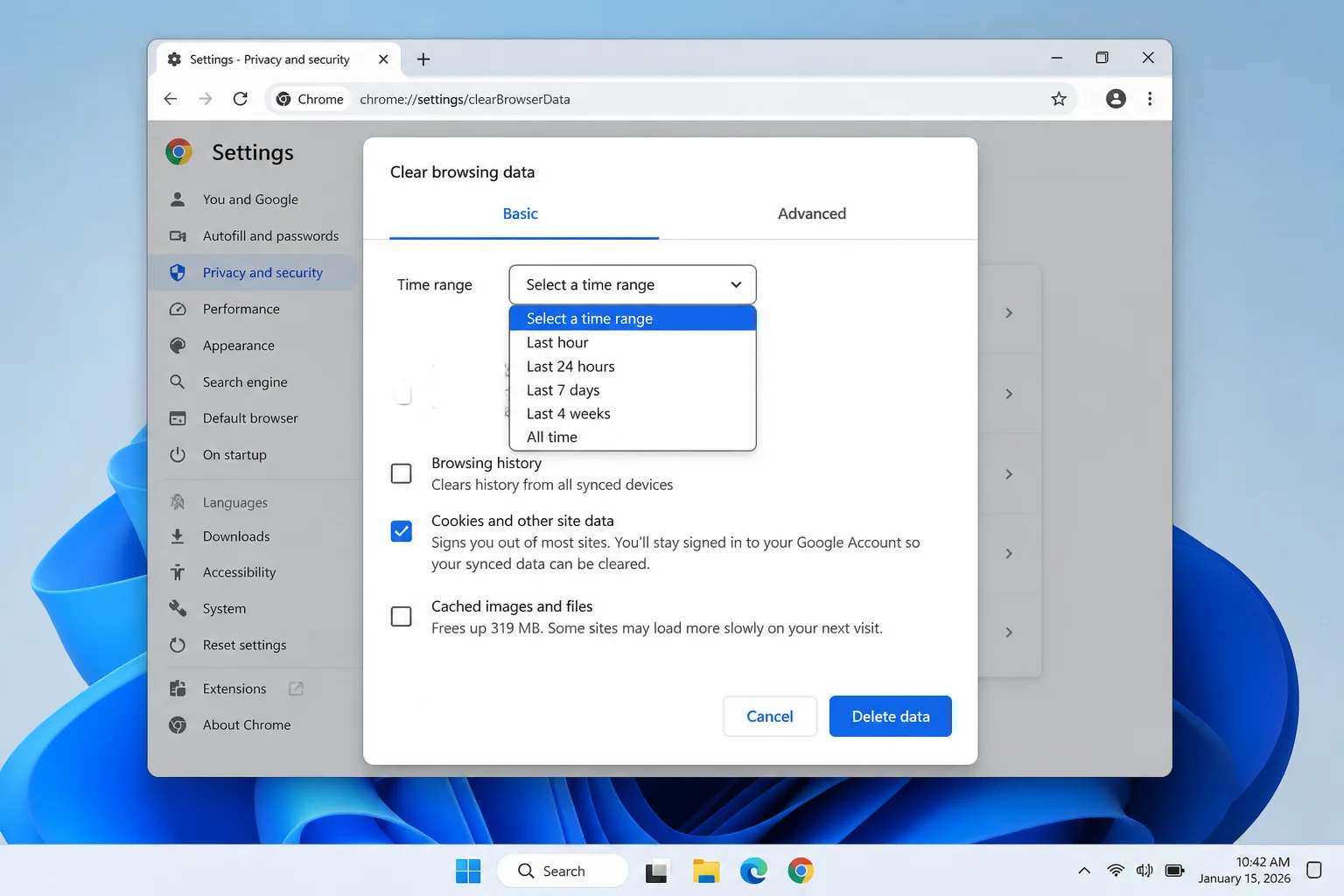This screenshot has width=1344, height=896.
Task: Click the Wi-Fi icon in the system tray
Action: pyautogui.click(x=1116, y=871)
